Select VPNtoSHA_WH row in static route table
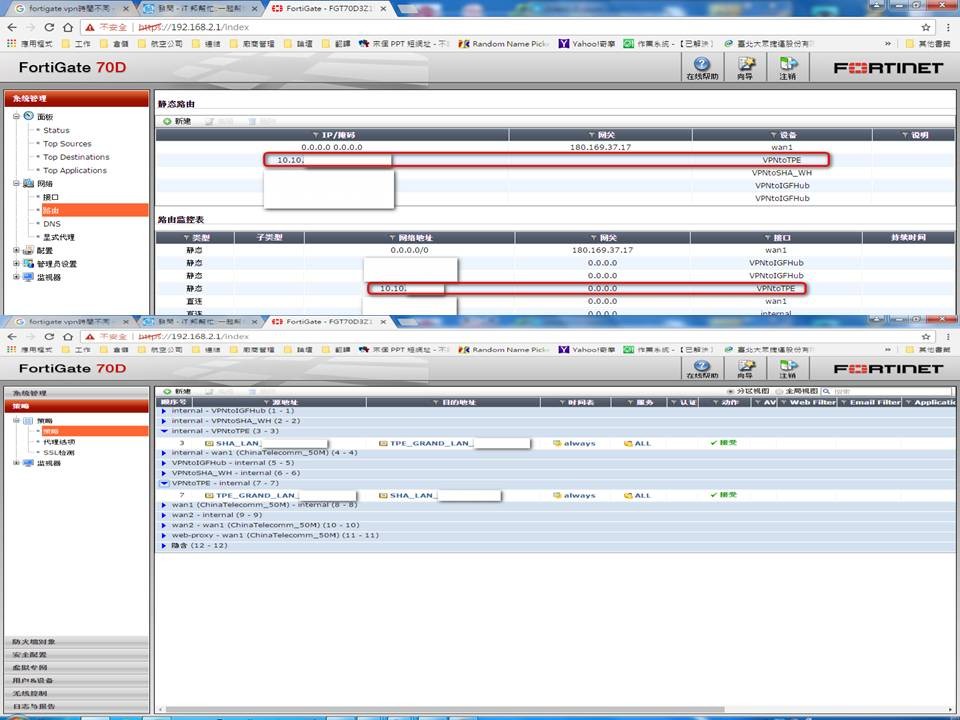Screen dimensions: 960x720 point(555,173)
